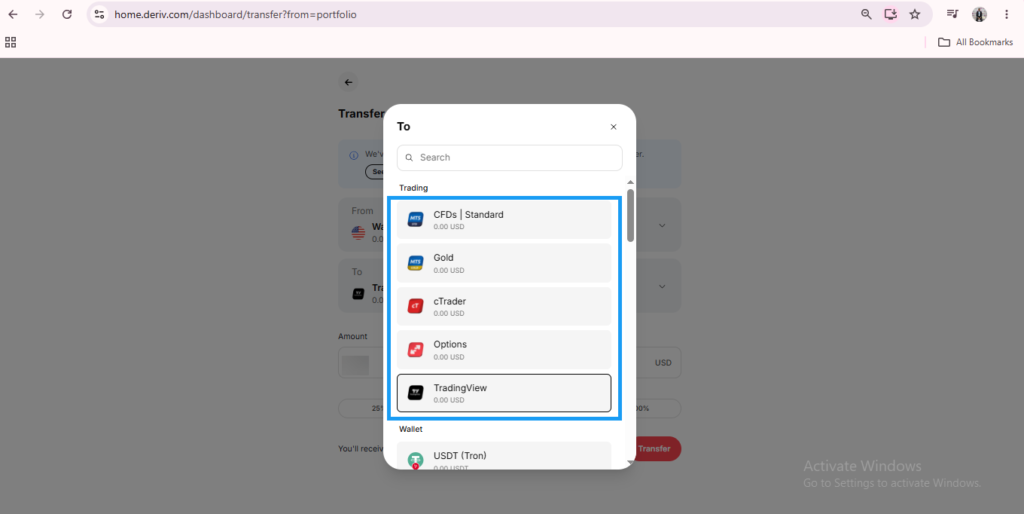Click the list scroll-up arrow
Image resolution: width=1024 pixels, height=514 pixels.
[630, 183]
